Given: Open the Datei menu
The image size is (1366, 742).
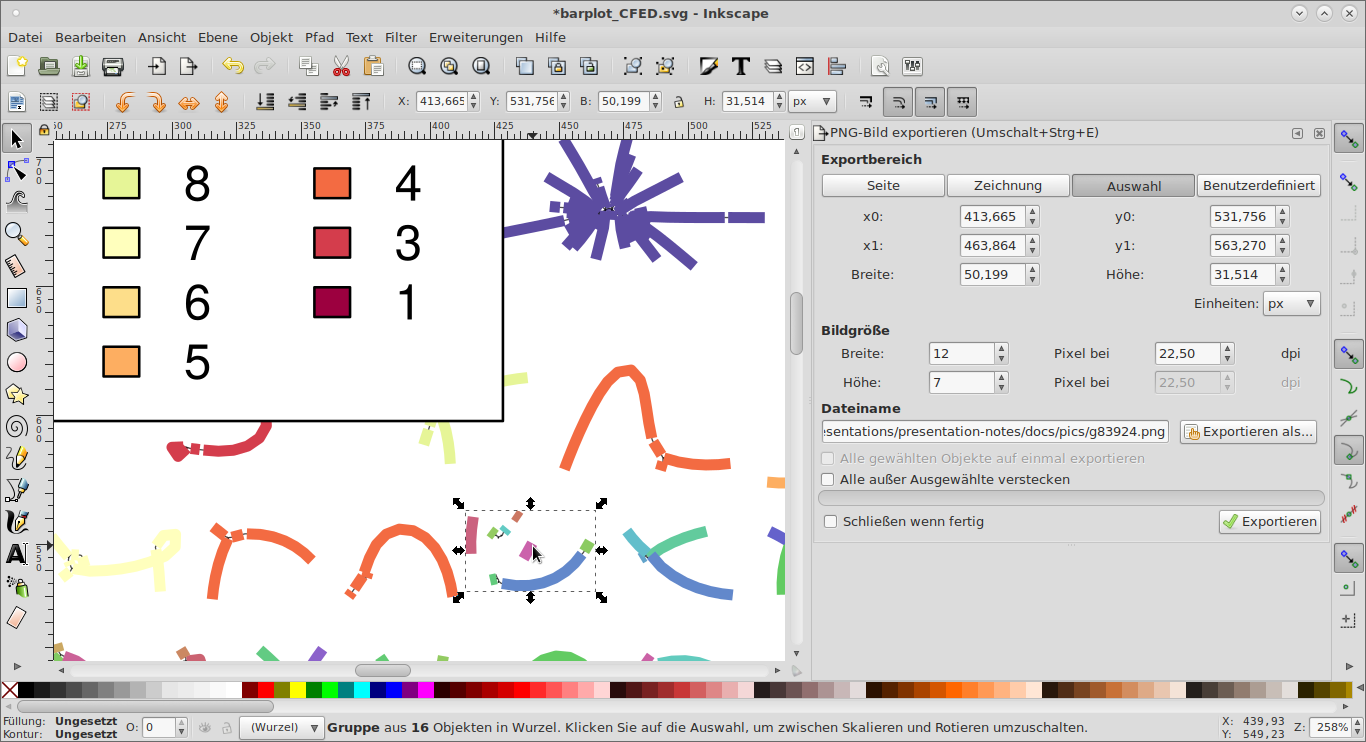Looking at the screenshot, I should click(25, 37).
